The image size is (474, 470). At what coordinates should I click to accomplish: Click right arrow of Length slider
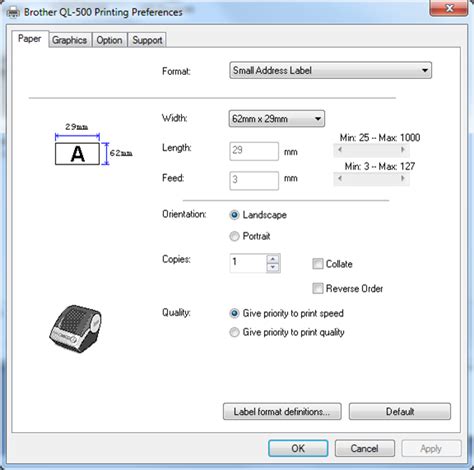click(403, 150)
